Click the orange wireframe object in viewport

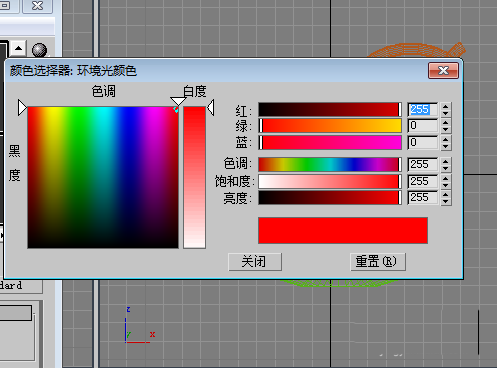pyautogui.click(x=416, y=50)
